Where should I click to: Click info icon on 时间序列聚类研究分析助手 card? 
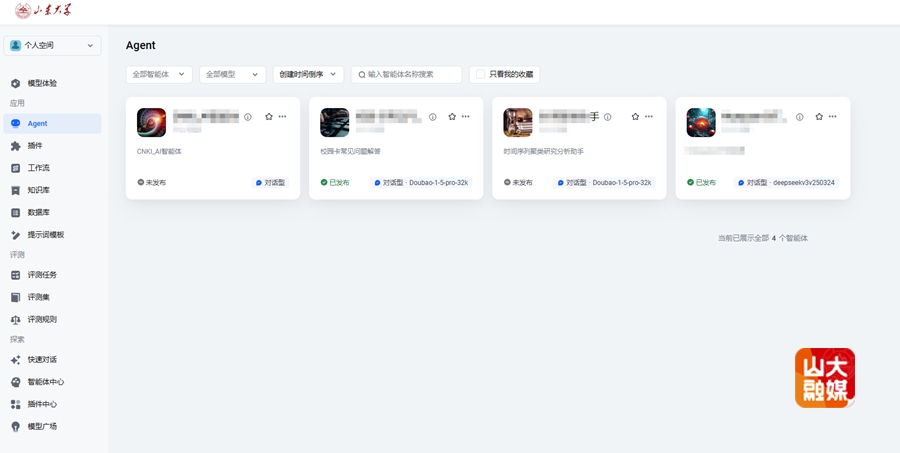(x=615, y=117)
